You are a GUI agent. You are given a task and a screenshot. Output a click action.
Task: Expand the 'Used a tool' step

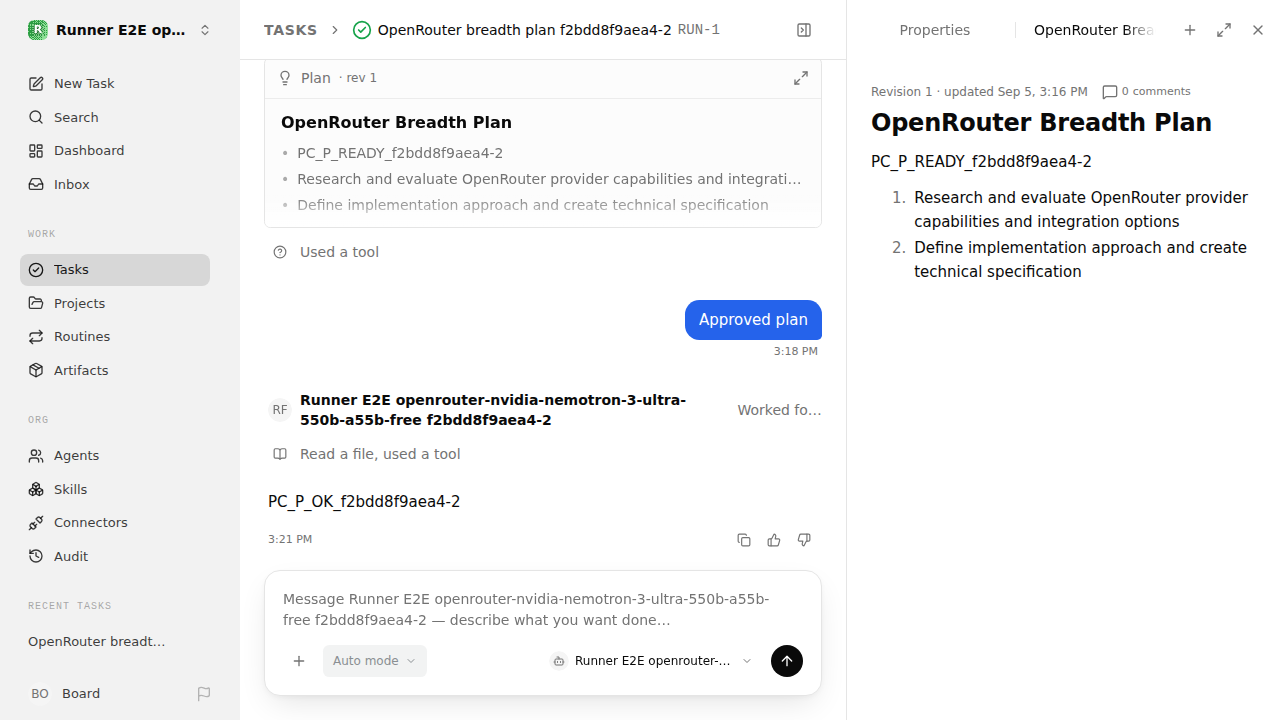click(x=339, y=252)
